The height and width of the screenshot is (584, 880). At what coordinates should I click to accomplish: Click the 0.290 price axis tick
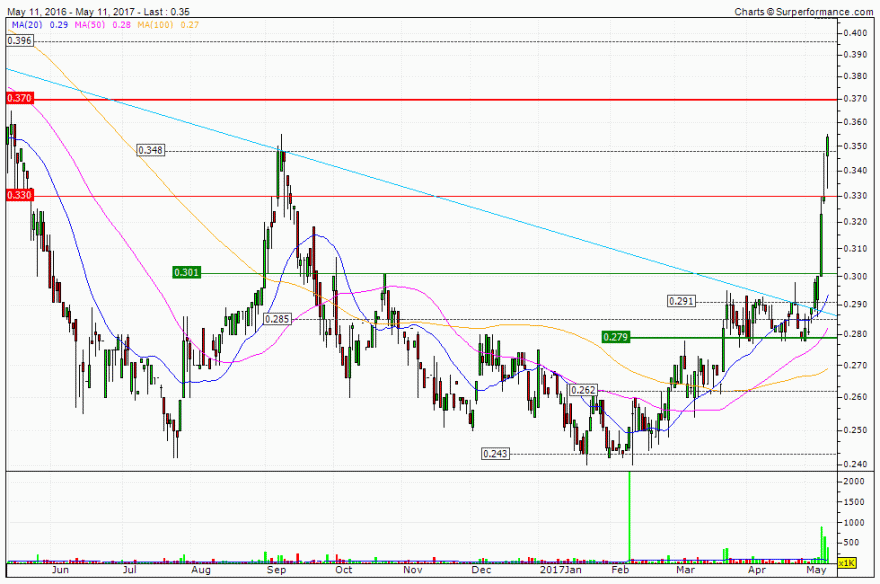click(x=855, y=305)
